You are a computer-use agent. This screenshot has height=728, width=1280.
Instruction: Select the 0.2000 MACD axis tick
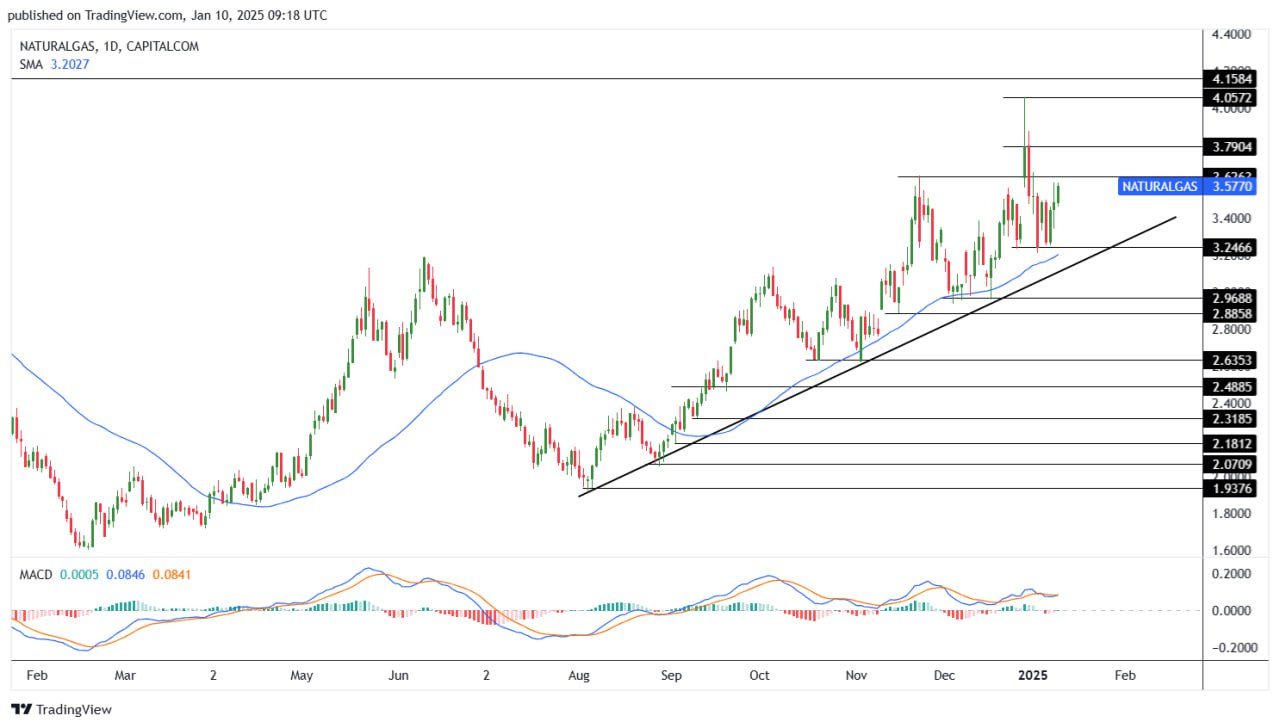pos(1231,574)
